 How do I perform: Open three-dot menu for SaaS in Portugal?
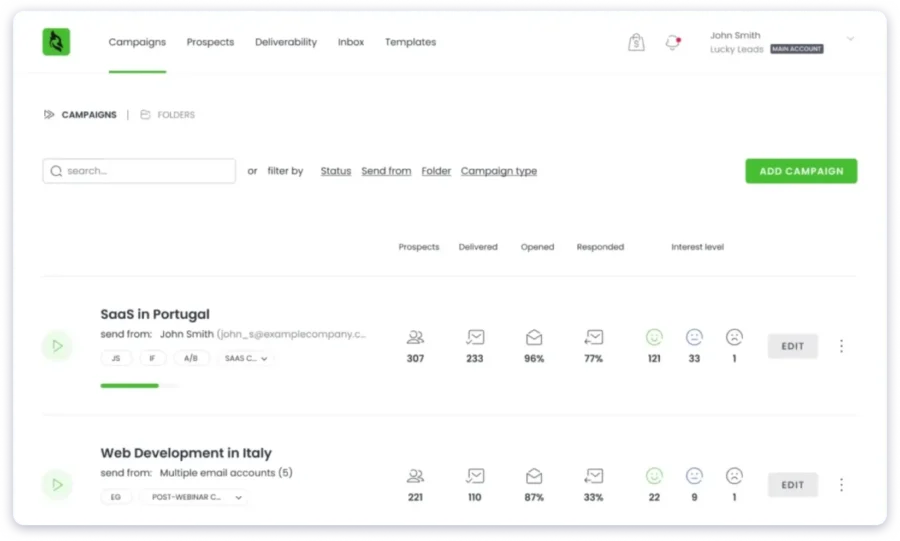(x=841, y=346)
